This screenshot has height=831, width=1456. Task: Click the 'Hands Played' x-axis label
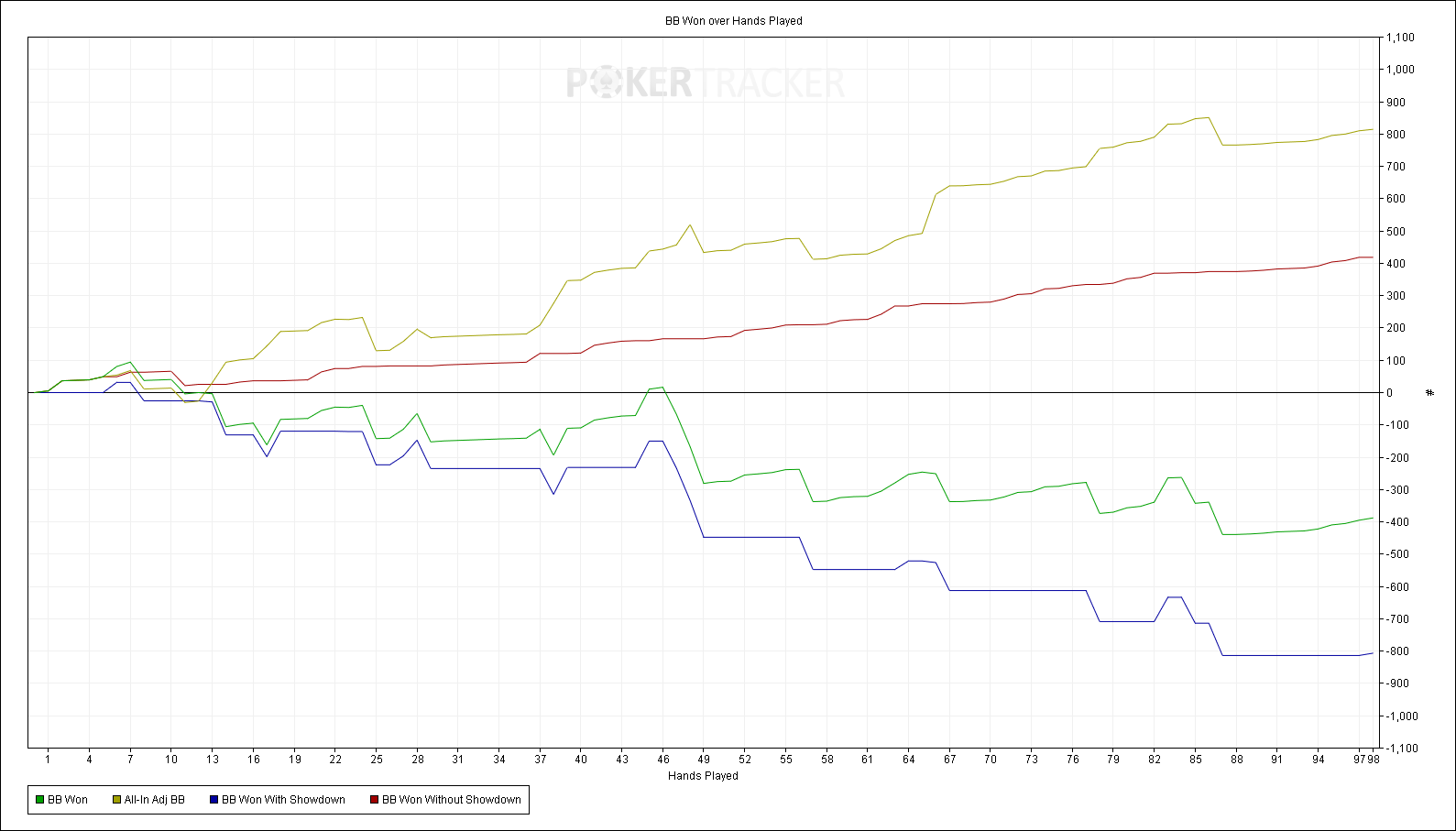703,776
